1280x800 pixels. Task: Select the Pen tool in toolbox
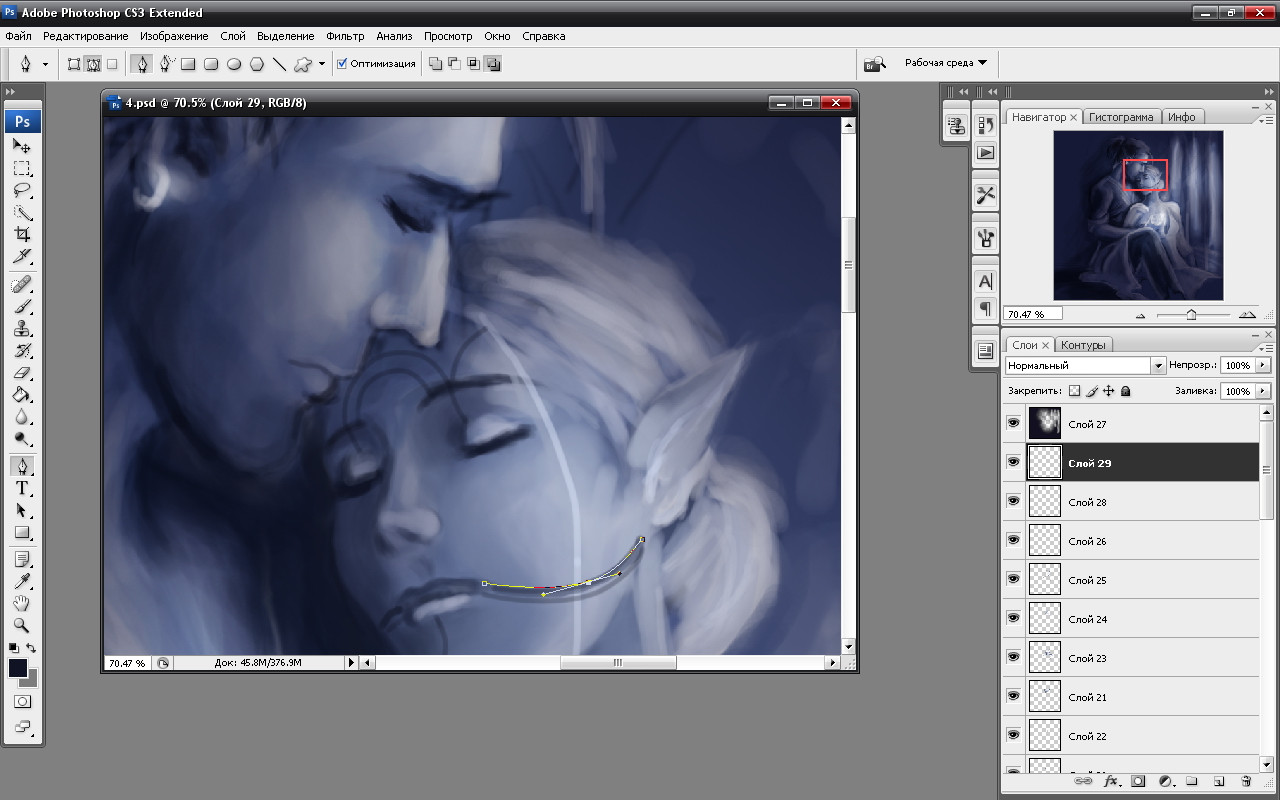[x=22, y=466]
